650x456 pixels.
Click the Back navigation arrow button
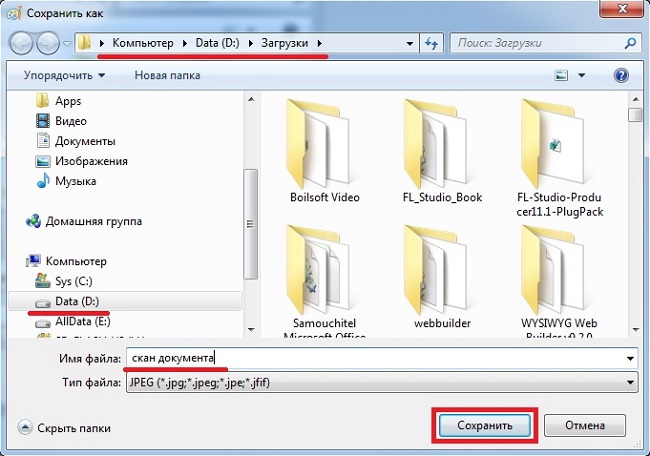coord(22,43)
